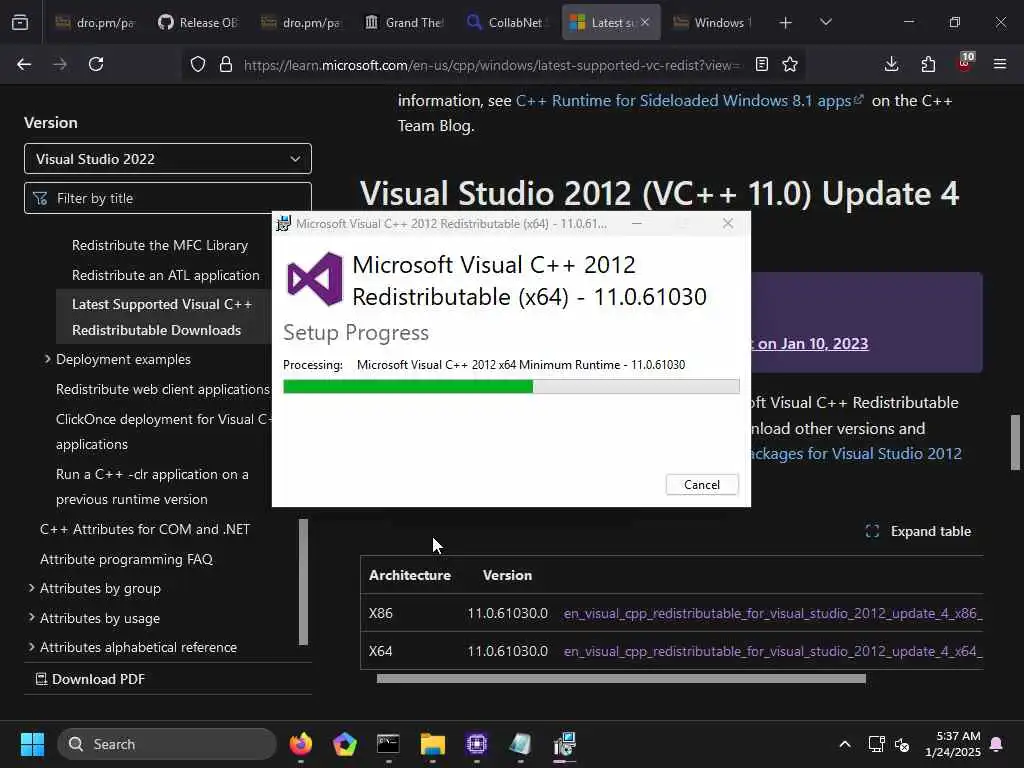Click the installer title bar icon
This screenshot has width=1024, height=768.
point(283,223)
